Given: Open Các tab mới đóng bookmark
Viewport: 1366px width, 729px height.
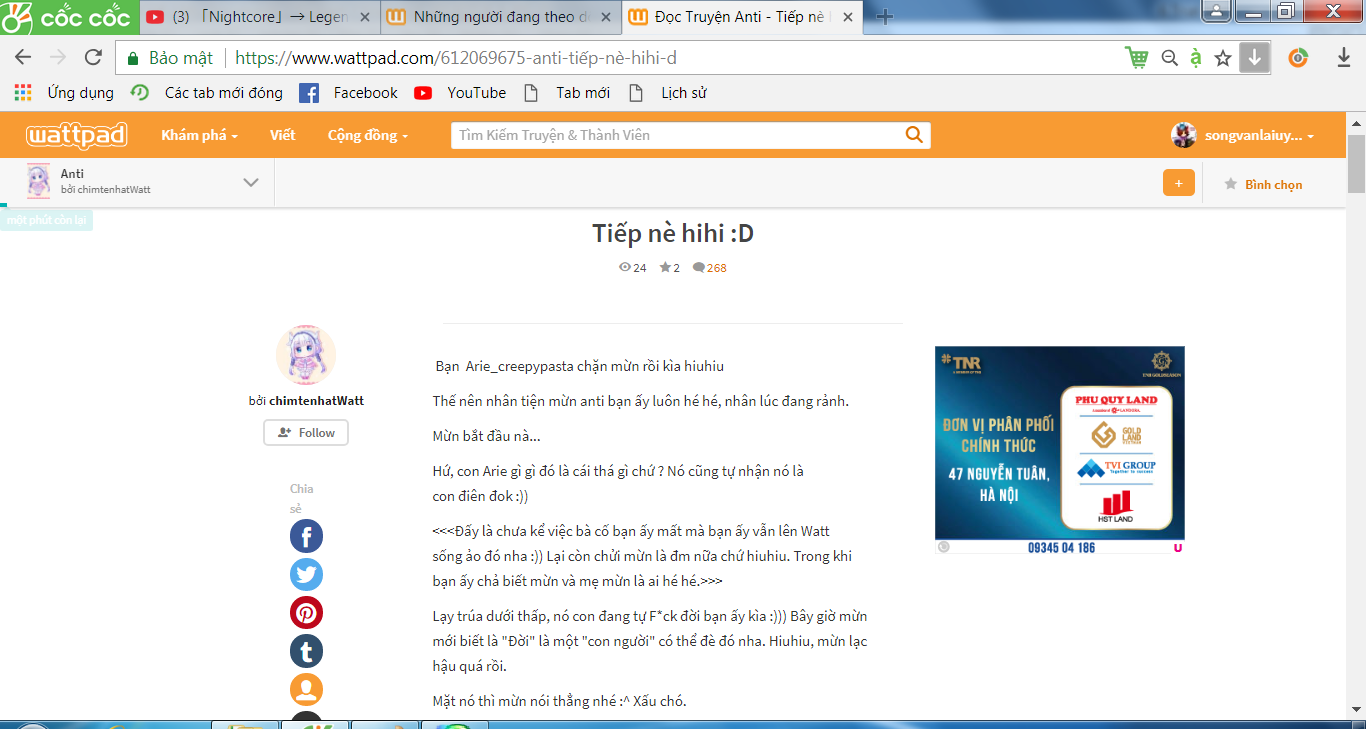Looking at the screenshot, I should [x=208, y=93].
